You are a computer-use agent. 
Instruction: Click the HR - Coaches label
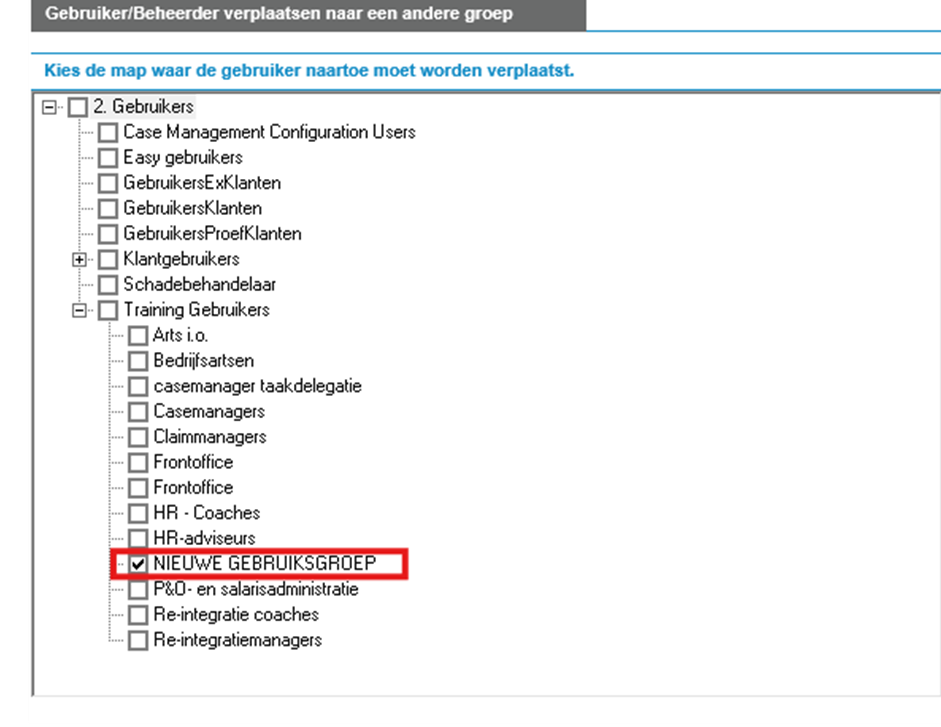click(x=207, y=513)
